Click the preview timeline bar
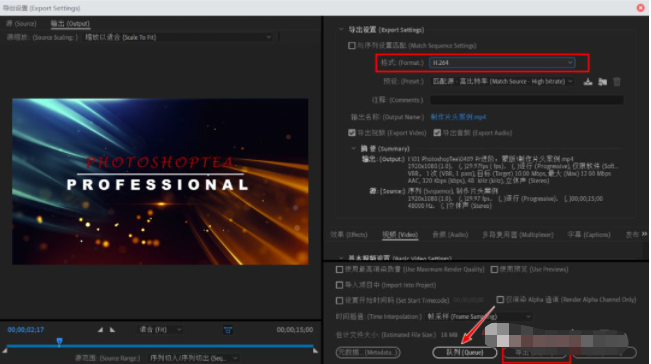 160,345
